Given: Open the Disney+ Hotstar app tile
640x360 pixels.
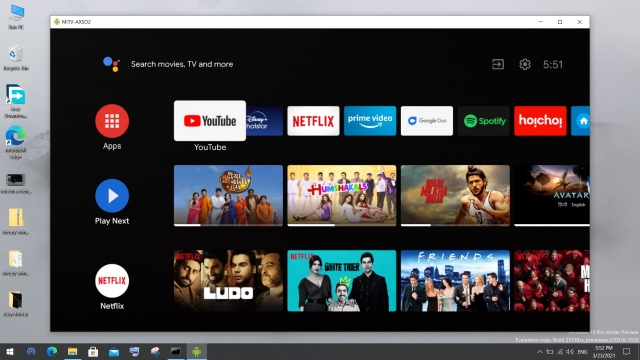Looking at the screenshot, I should 264,121.
